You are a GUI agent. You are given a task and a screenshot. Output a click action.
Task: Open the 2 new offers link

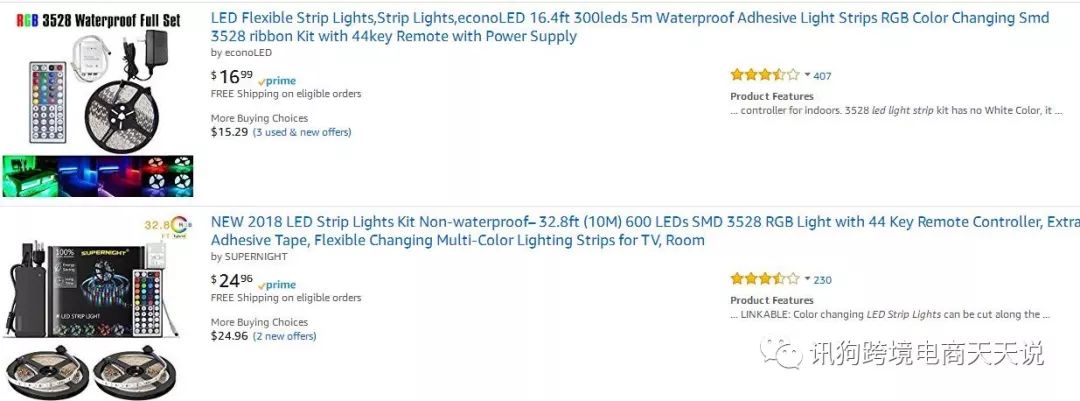[284, 336]
